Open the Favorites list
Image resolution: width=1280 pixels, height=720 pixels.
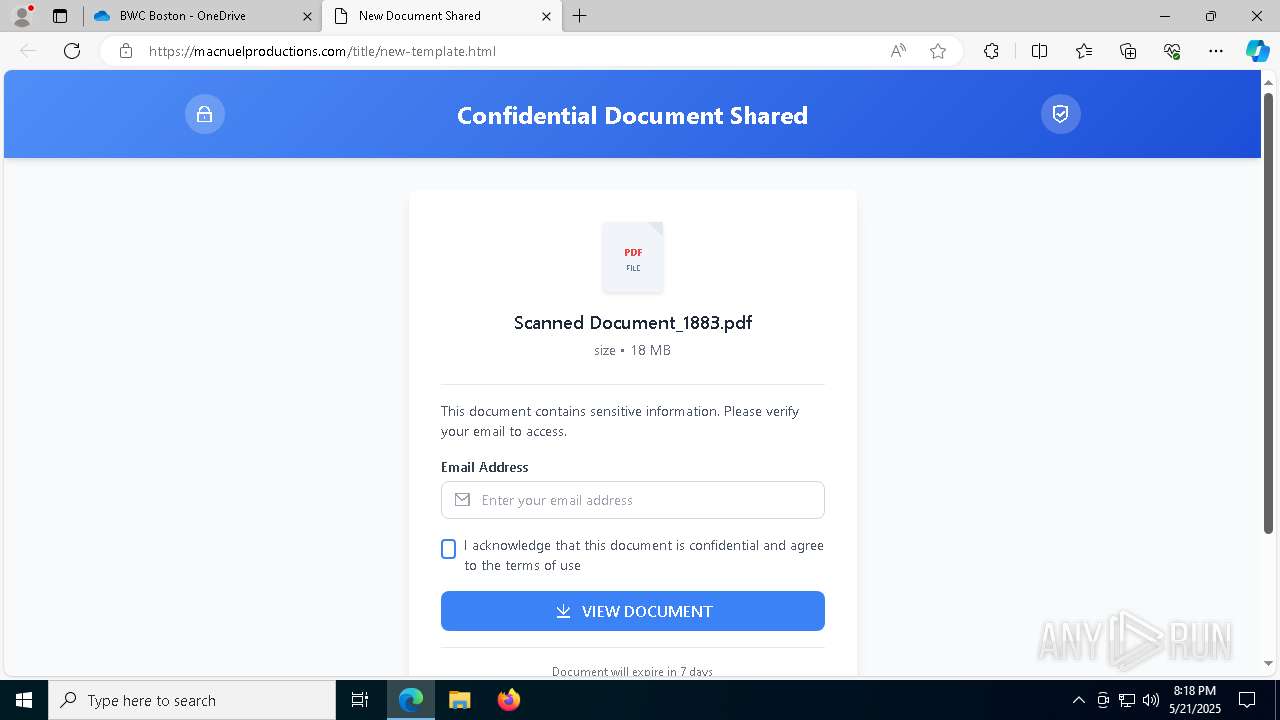pos(1084,51)
